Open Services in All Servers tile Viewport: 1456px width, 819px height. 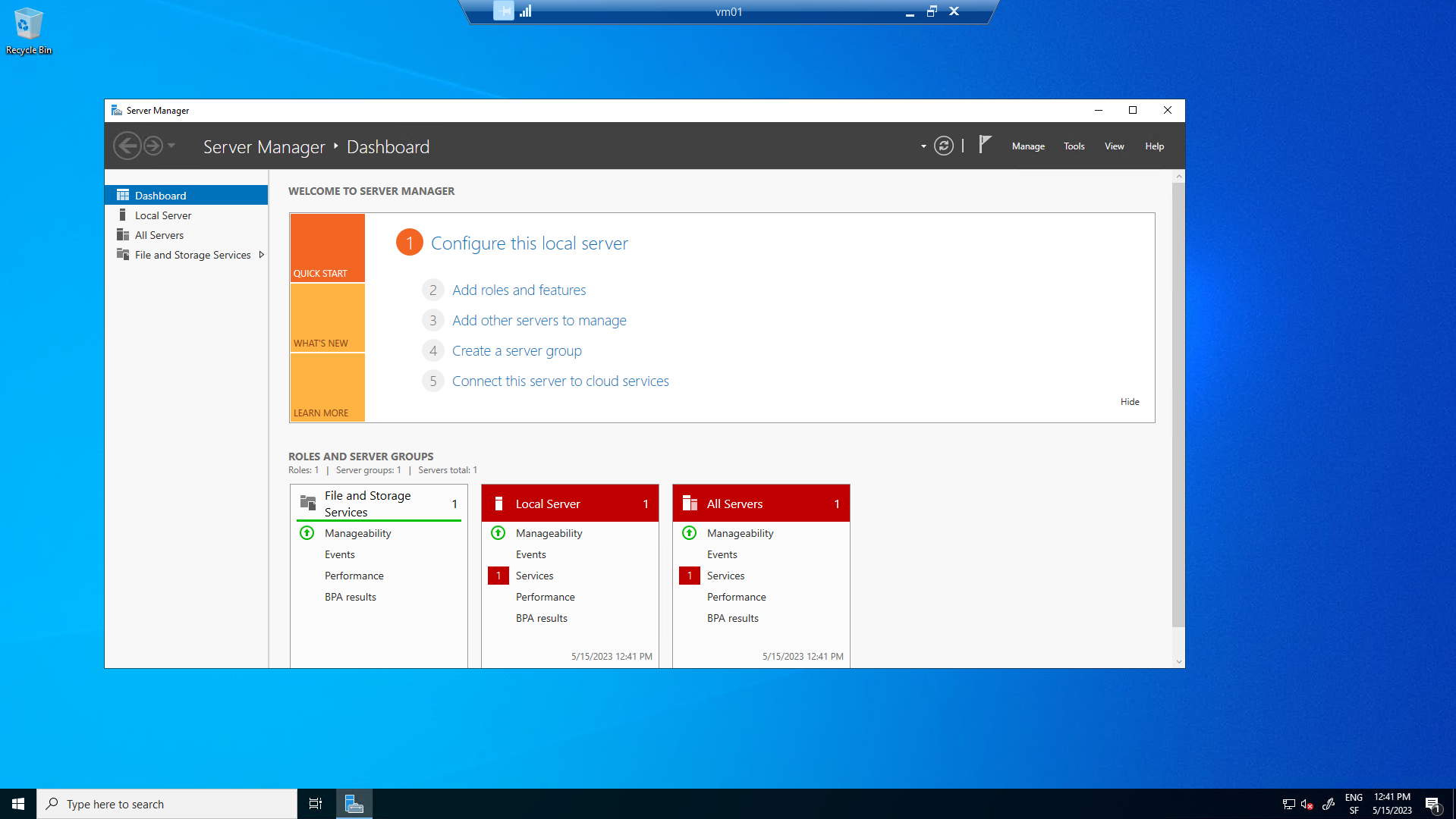click(x=726, y=576)
